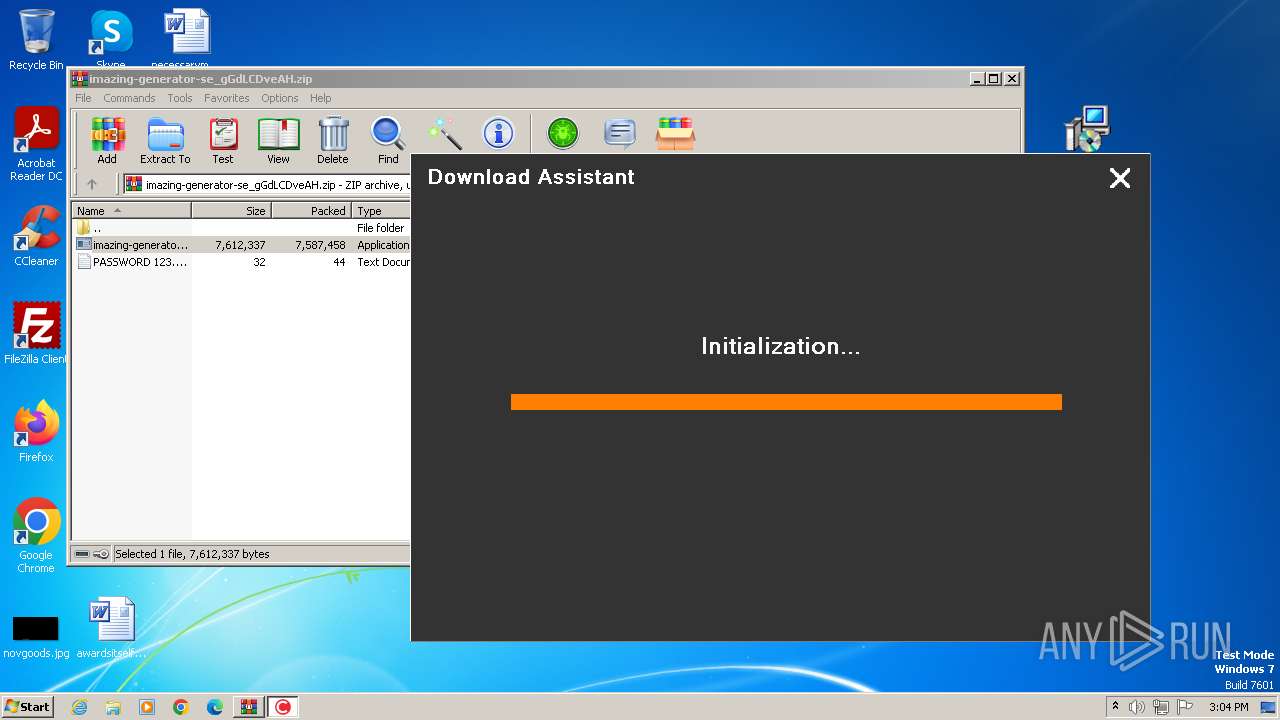This screenshot has height=720, width=1280.
Task: Click the Action Center flag icon
Action: 1186,707
